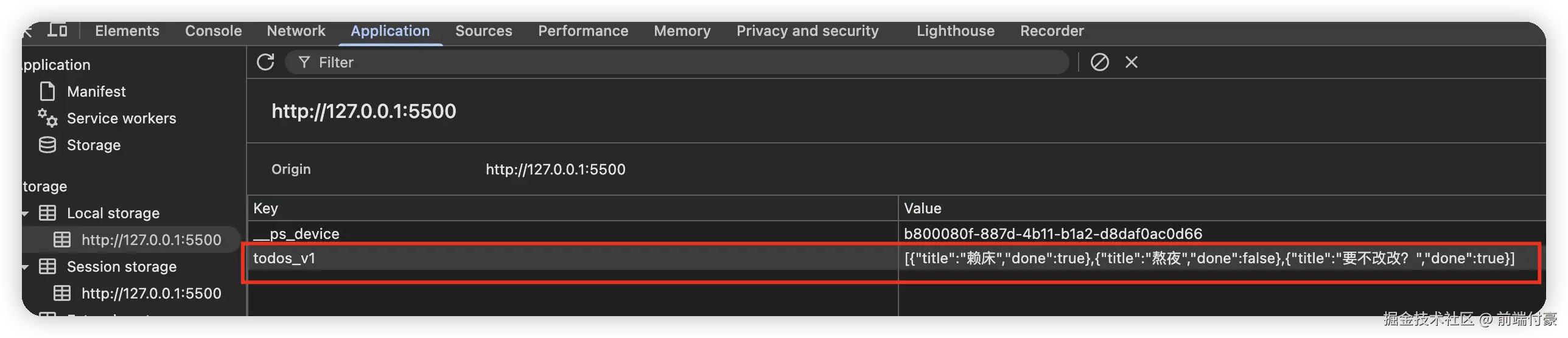The height and width of the screenshot is (338, 1568).
Task: Open Manifest in the Application sidebar
Action: pos(96,92)
